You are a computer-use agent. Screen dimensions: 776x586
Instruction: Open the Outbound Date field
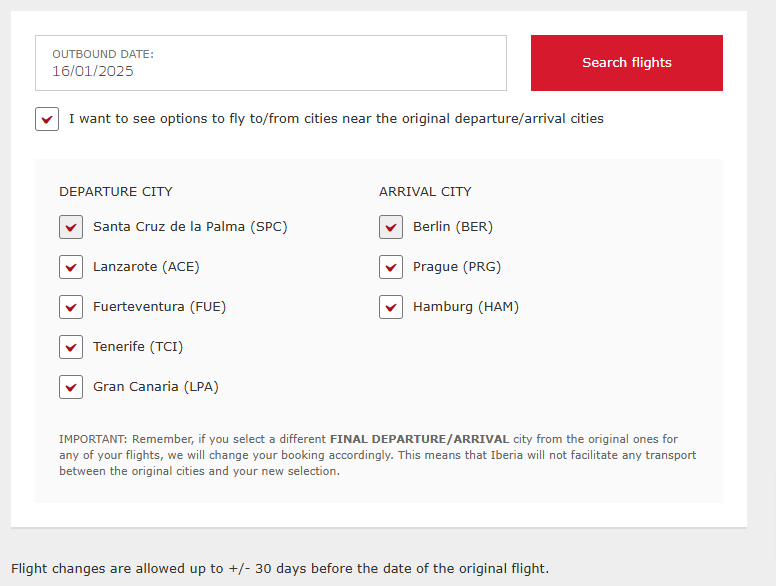click(271, 63)
